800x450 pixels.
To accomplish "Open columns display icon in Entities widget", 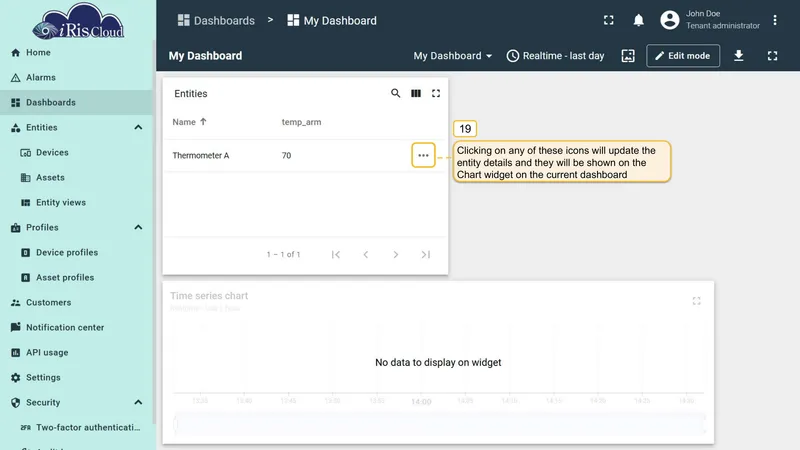I will [416, 93].
